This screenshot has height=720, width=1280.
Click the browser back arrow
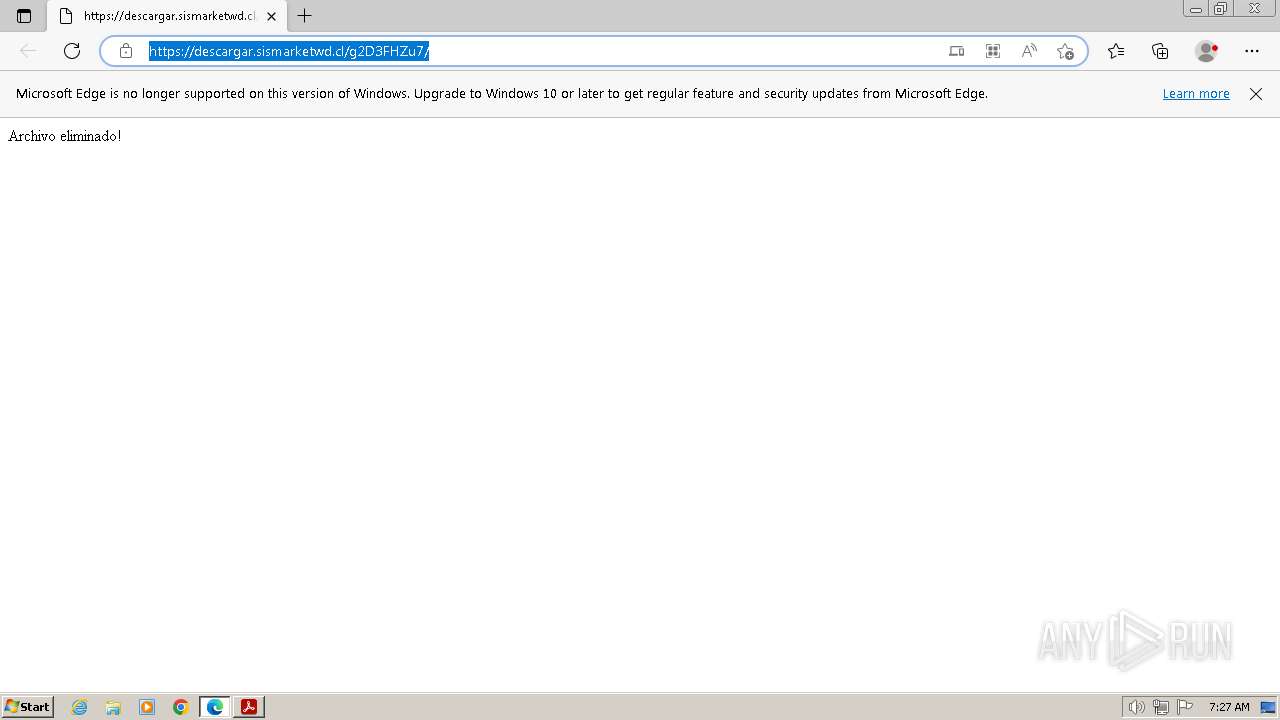coord(28,51)
